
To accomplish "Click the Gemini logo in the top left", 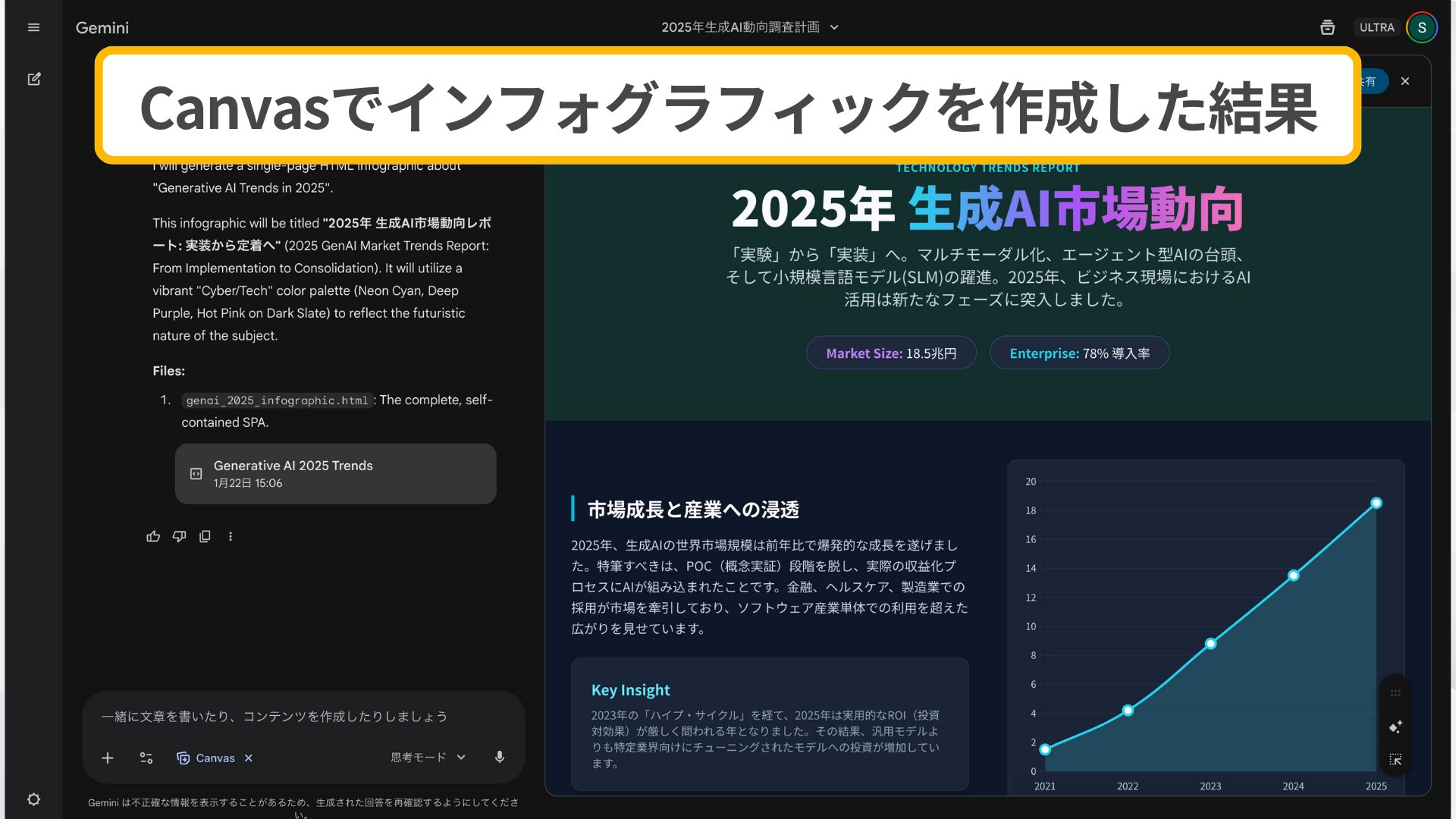I will tap(102, 27).
